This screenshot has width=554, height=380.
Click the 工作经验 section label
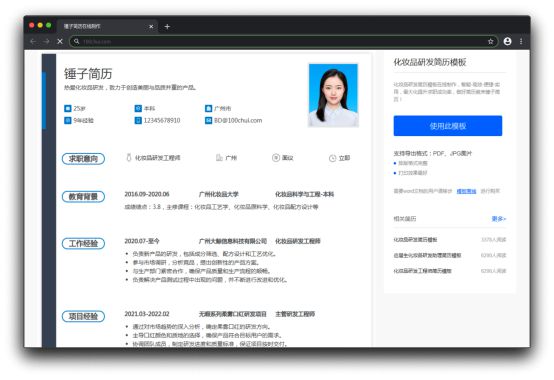(83, 243)
